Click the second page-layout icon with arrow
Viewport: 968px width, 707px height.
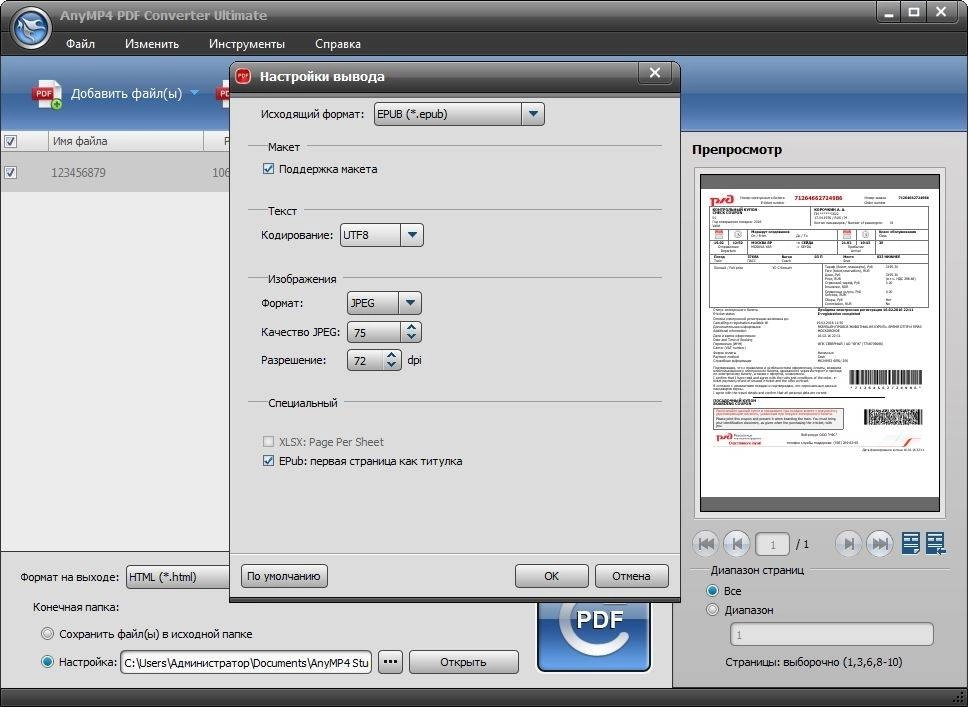(x=935, y=543)
